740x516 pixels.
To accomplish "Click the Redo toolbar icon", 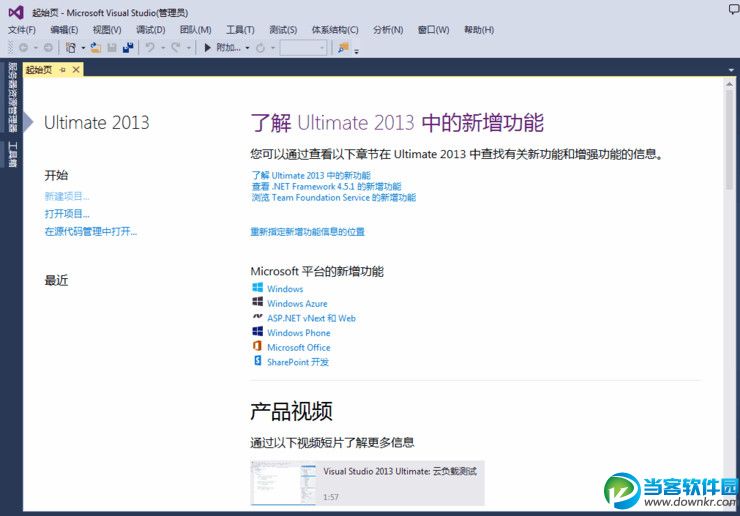I will pyautogui.click(x=176, y=48).
